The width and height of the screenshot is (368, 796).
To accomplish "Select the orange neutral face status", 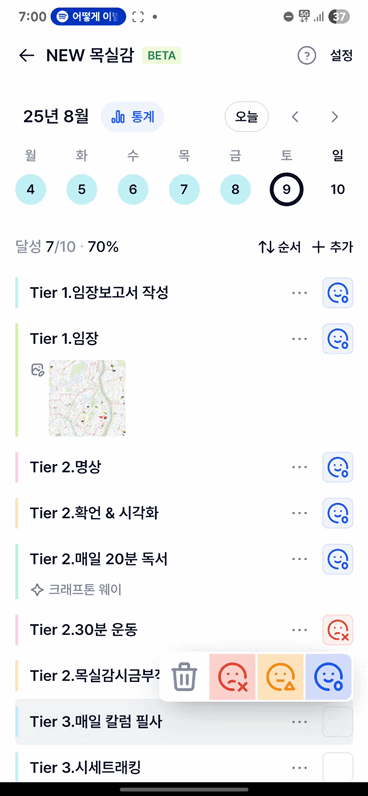I will click(281, 677).
